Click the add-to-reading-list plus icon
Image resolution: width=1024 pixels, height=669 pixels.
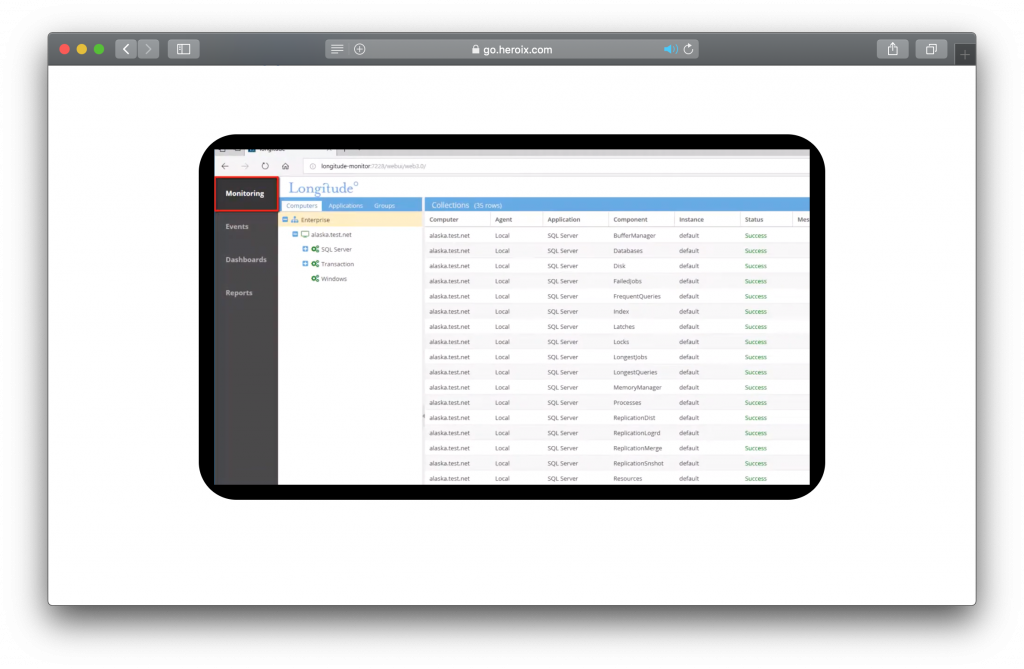coord(360,49)
